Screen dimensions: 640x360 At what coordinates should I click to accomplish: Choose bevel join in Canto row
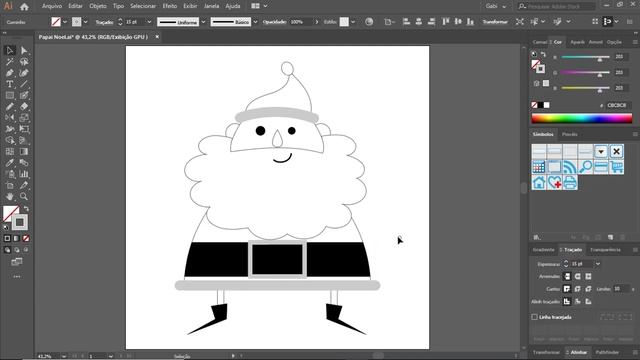pos(588,289)
